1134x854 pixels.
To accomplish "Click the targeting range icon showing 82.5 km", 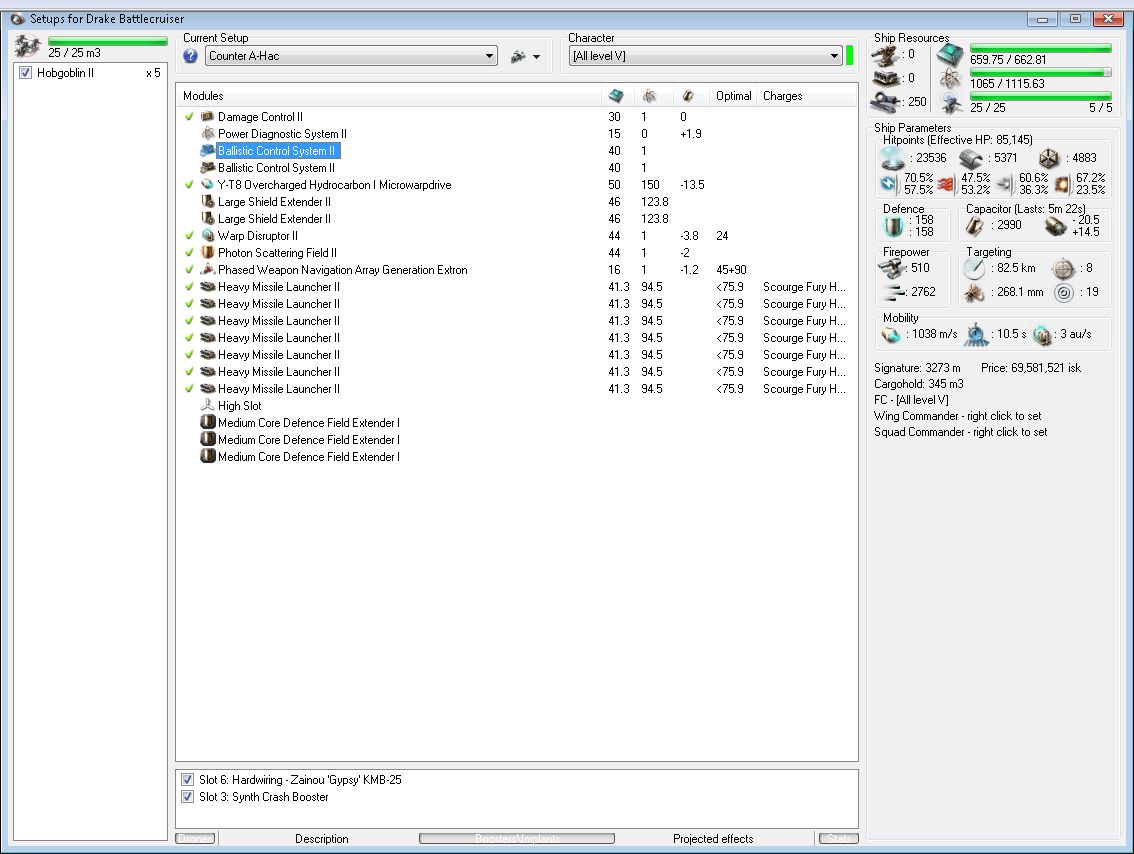I will click(974, 269).
